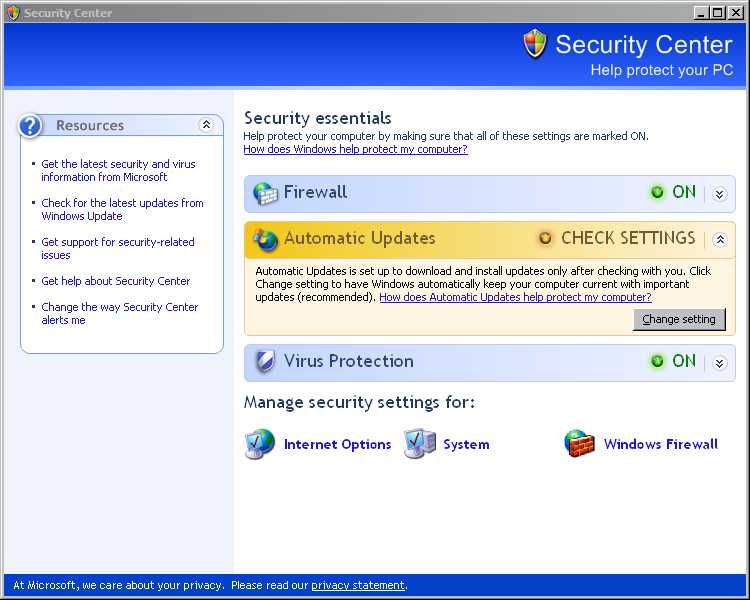Click the Virus Protection heading text
Screen dimensions: 750x600
pos(349,361)
